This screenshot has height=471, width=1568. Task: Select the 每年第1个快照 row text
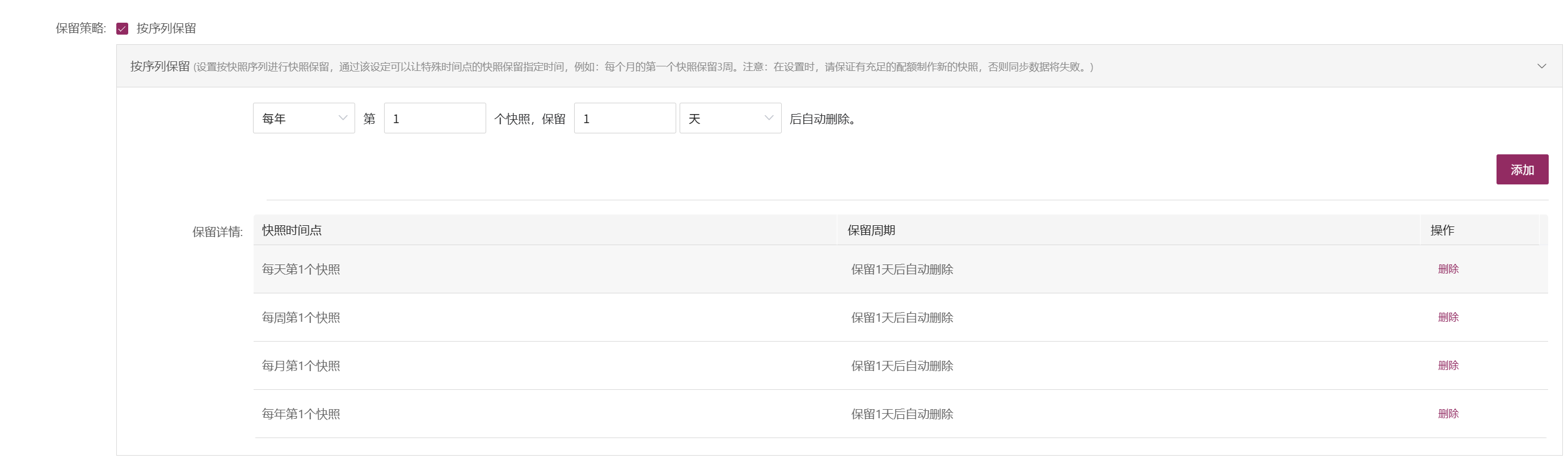point(301,414)
